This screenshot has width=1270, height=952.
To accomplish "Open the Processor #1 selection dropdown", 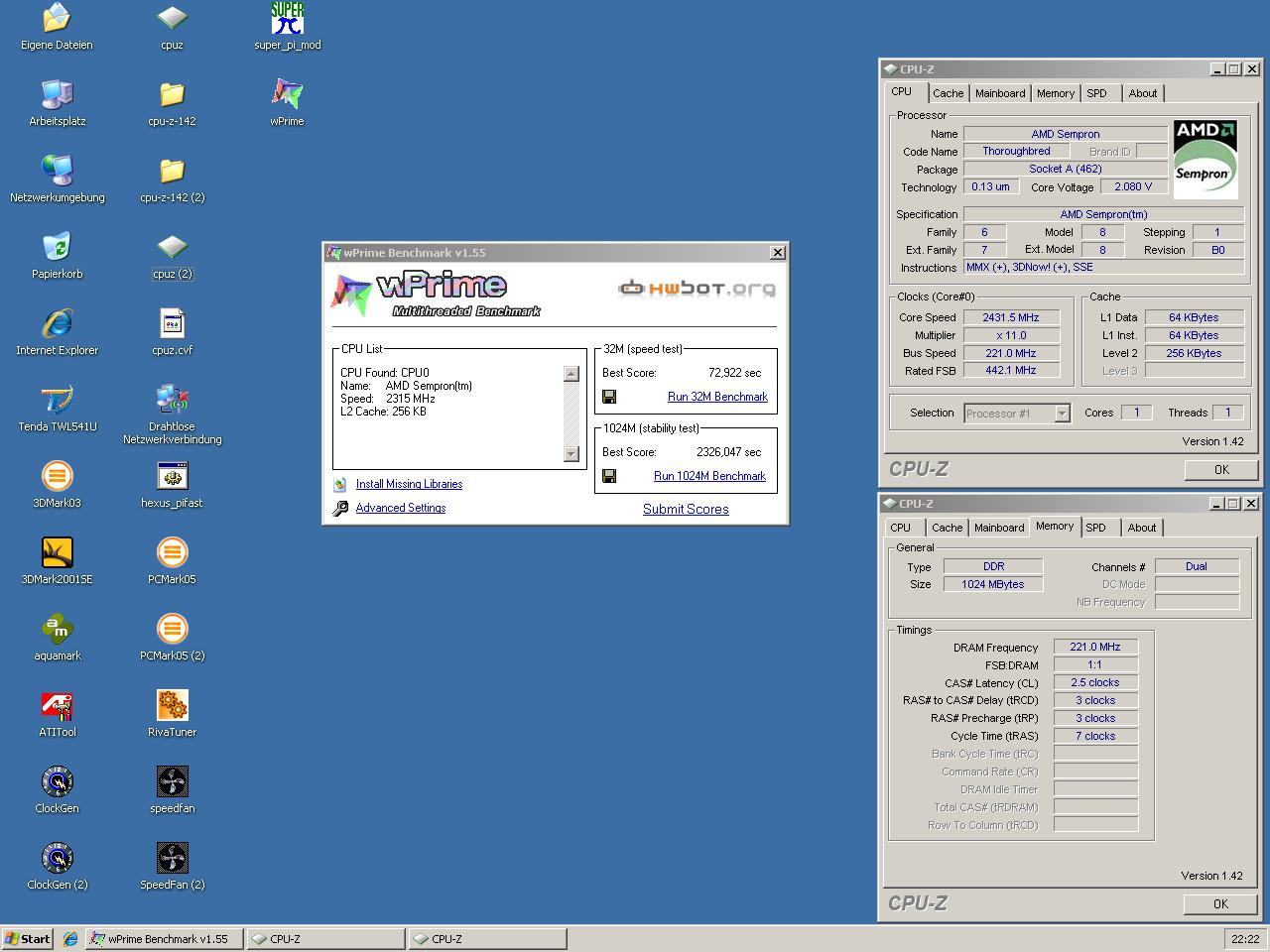I will click(1062, 414).
